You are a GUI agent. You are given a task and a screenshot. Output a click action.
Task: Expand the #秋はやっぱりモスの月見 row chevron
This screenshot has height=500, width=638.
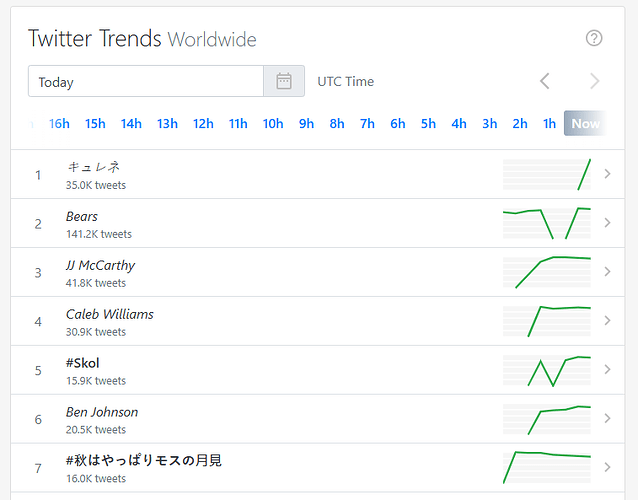point(607,467)
